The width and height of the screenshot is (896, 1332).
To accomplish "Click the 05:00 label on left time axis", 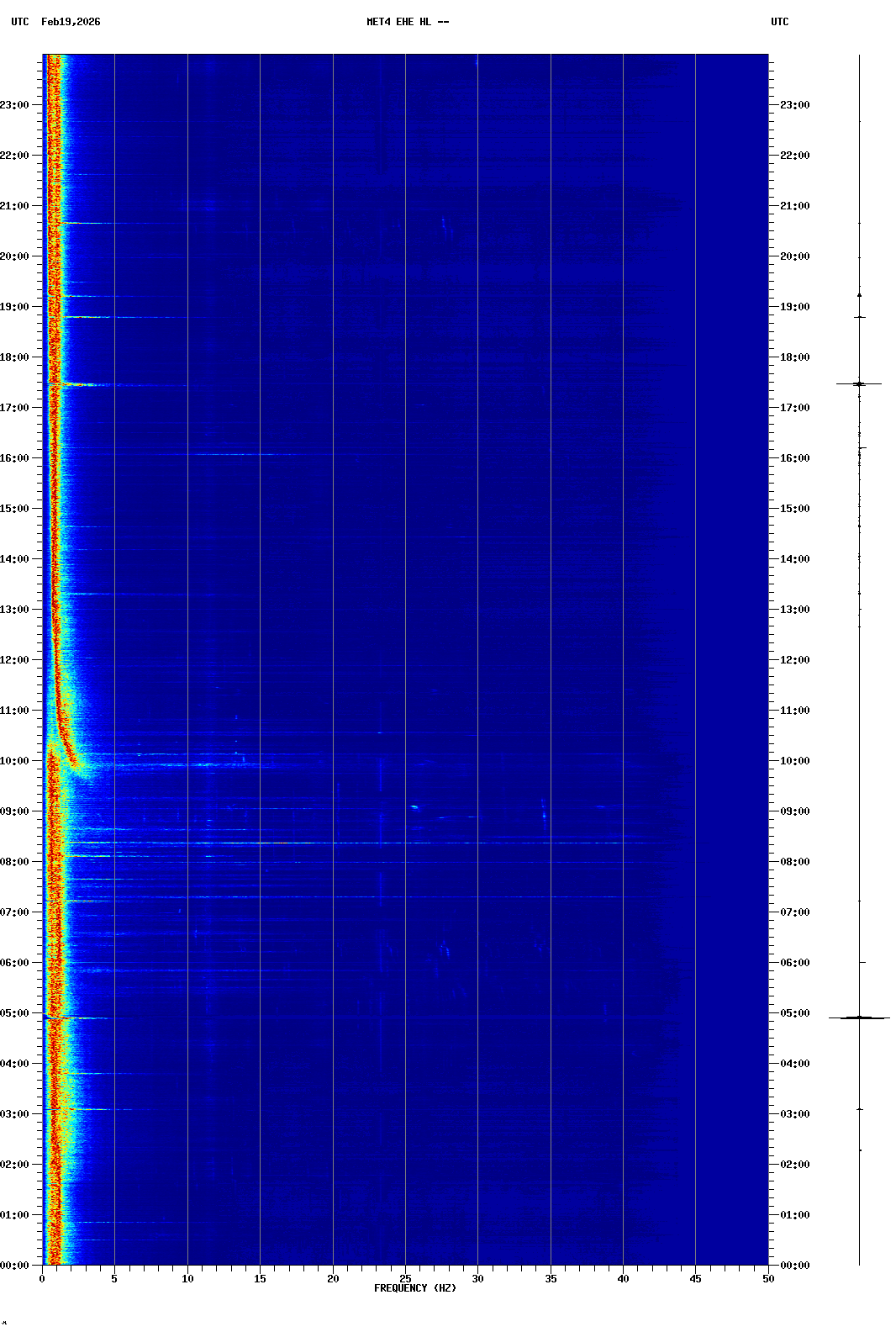I will coord(14,1013).
